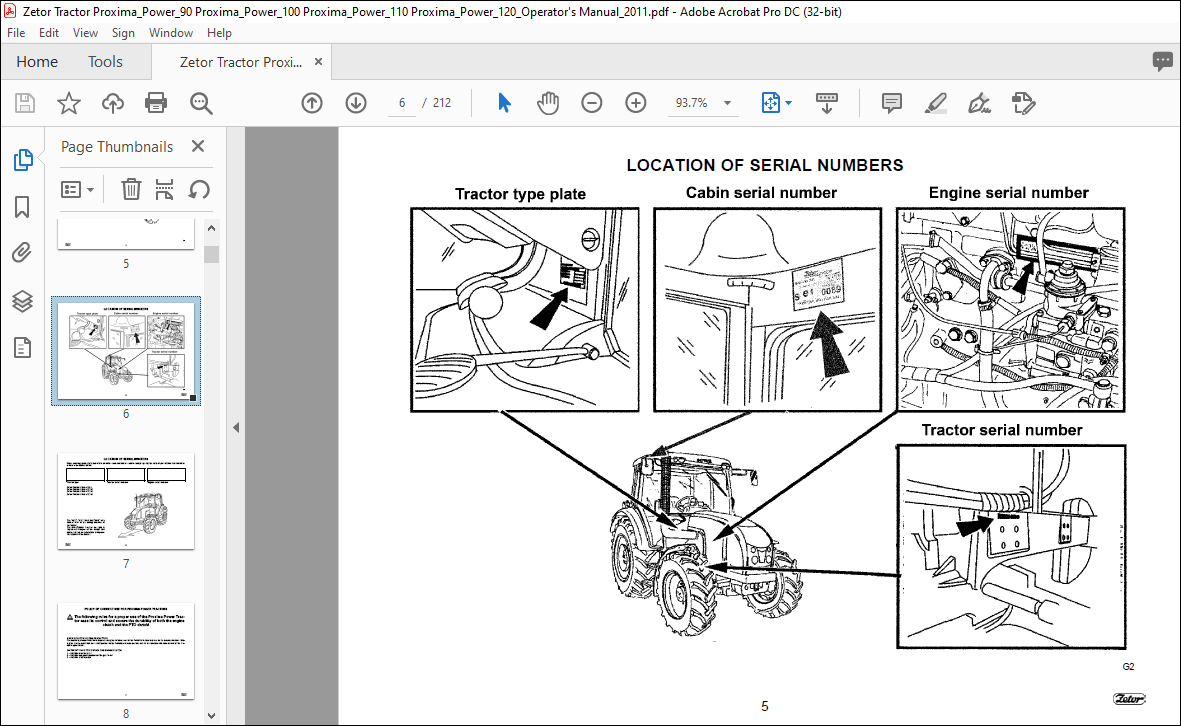
Task: Show Page Thumbnails sidebar icon
Action: tap(23, 160)
